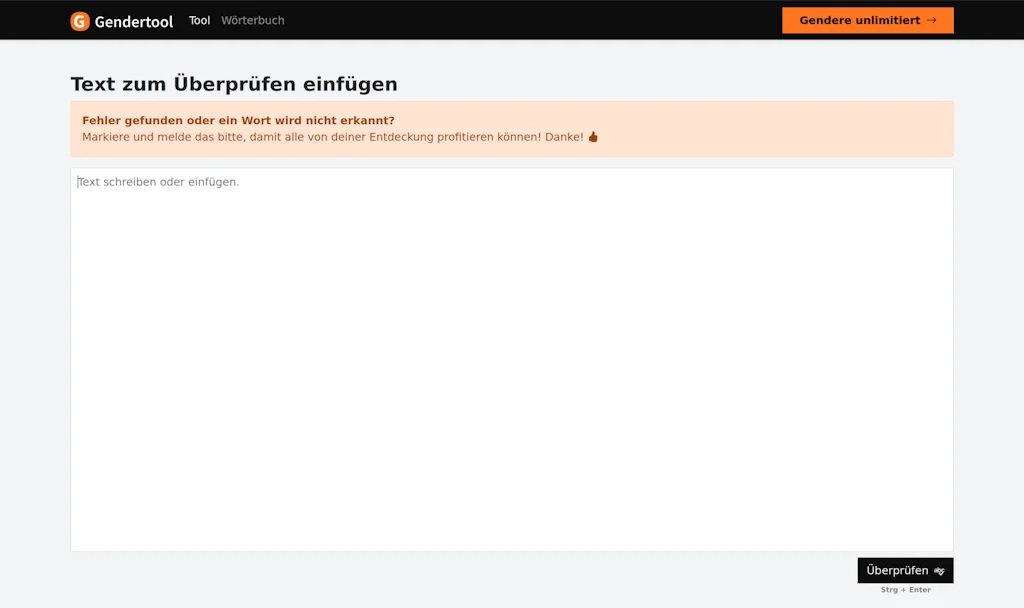Viewport: 1024px width, 608px height.
Task: Click the bold error-report question in the banner
Action: click(x=237, y=119)
